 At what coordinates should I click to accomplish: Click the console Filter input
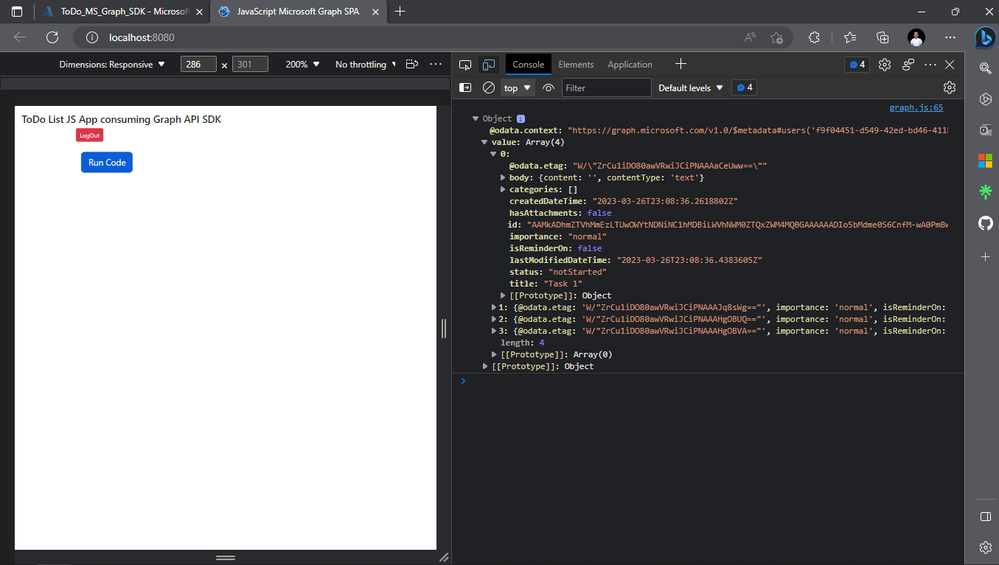point(606,88)
